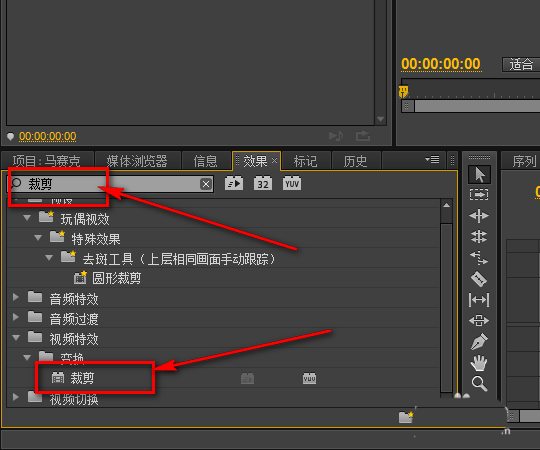This screenshot has height=450, width=540.
Task: Toggle accelerated effects filter button
Action: (x=234, y=184)
